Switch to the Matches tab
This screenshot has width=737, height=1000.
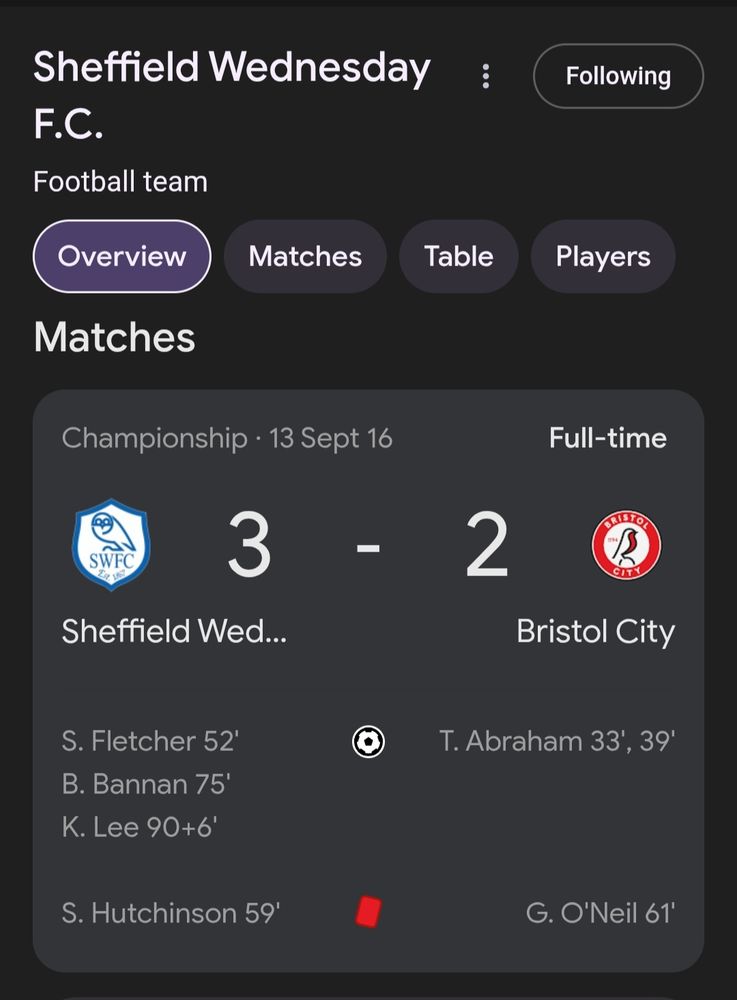[x=305, y=256]
